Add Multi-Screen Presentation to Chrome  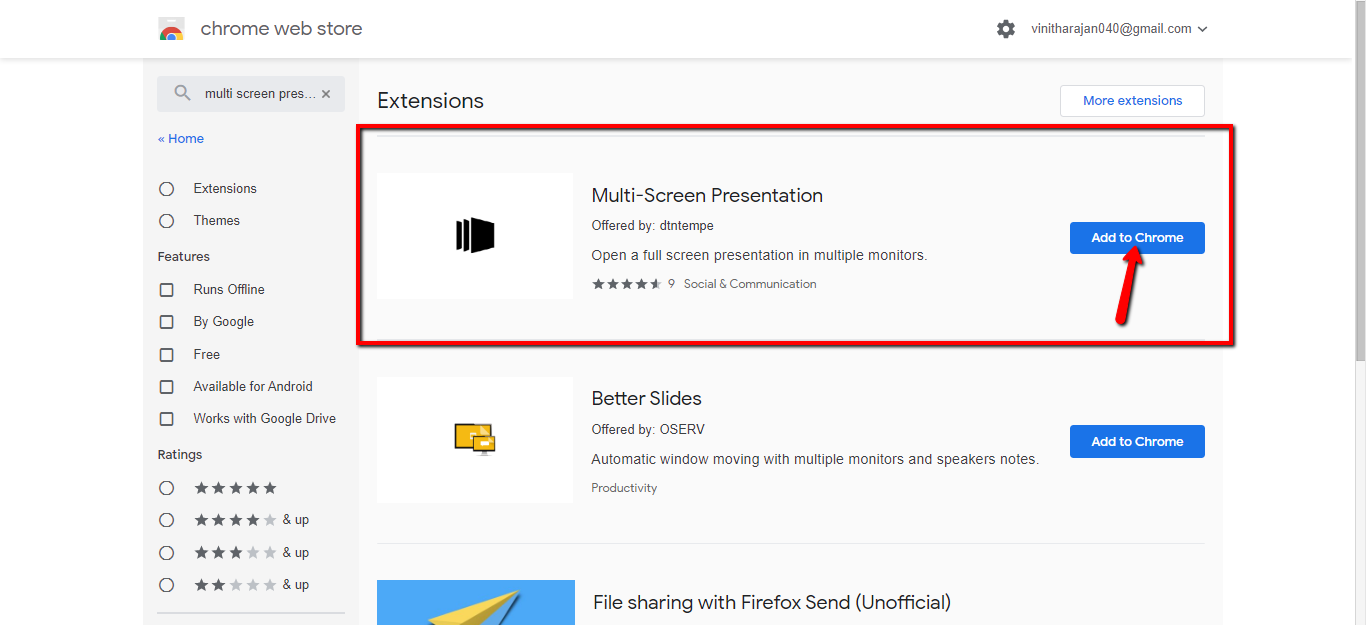tap(1137, 238)
